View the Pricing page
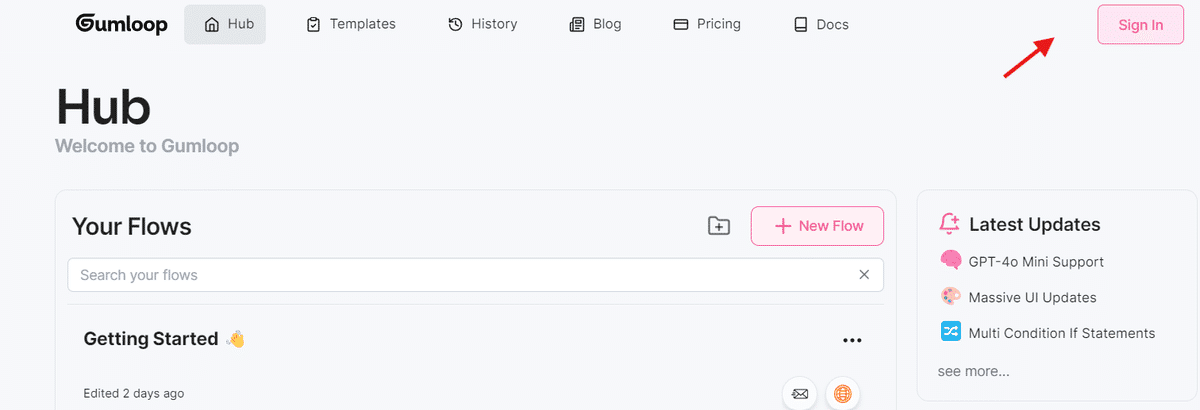Image resolution: width=1200 pixels, height=410 pixels. [707, 24]
